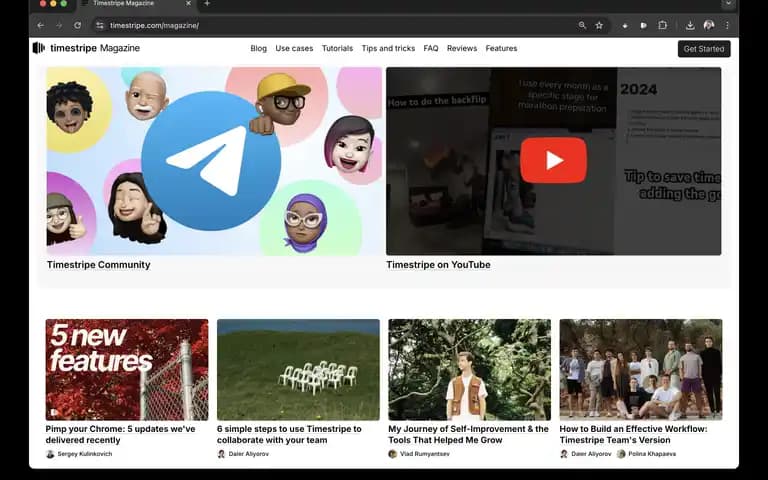
Task: Click the white chairs on grass thumbnail
Action: tap(298, 370)
